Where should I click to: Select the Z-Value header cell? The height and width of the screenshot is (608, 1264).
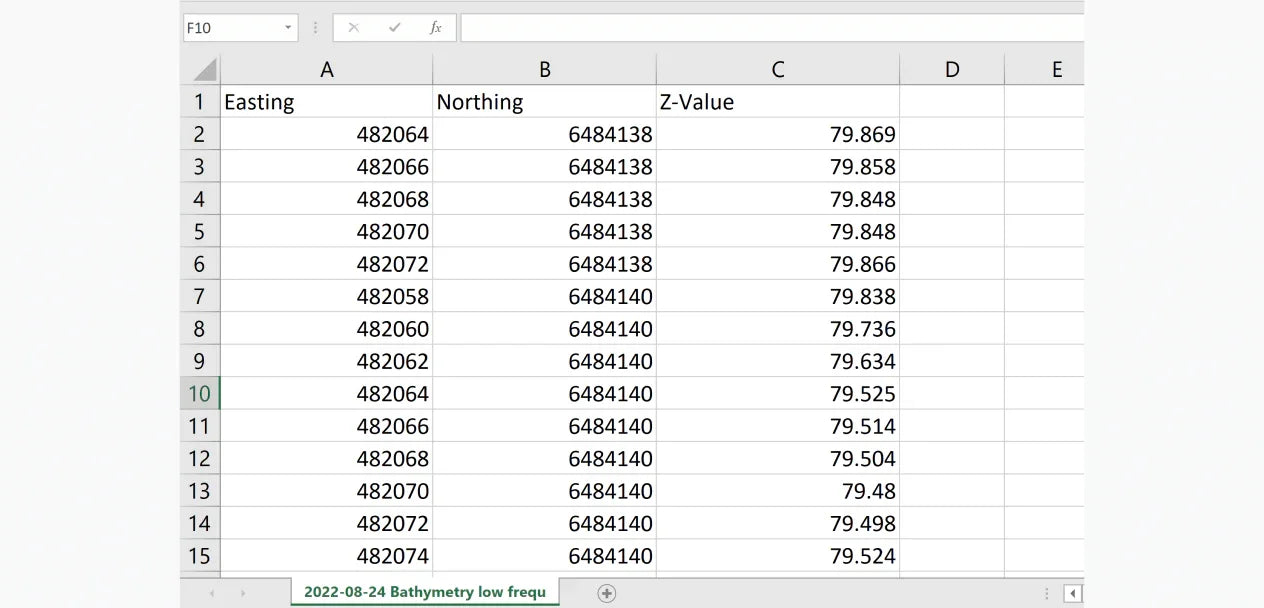coord(777,102)
